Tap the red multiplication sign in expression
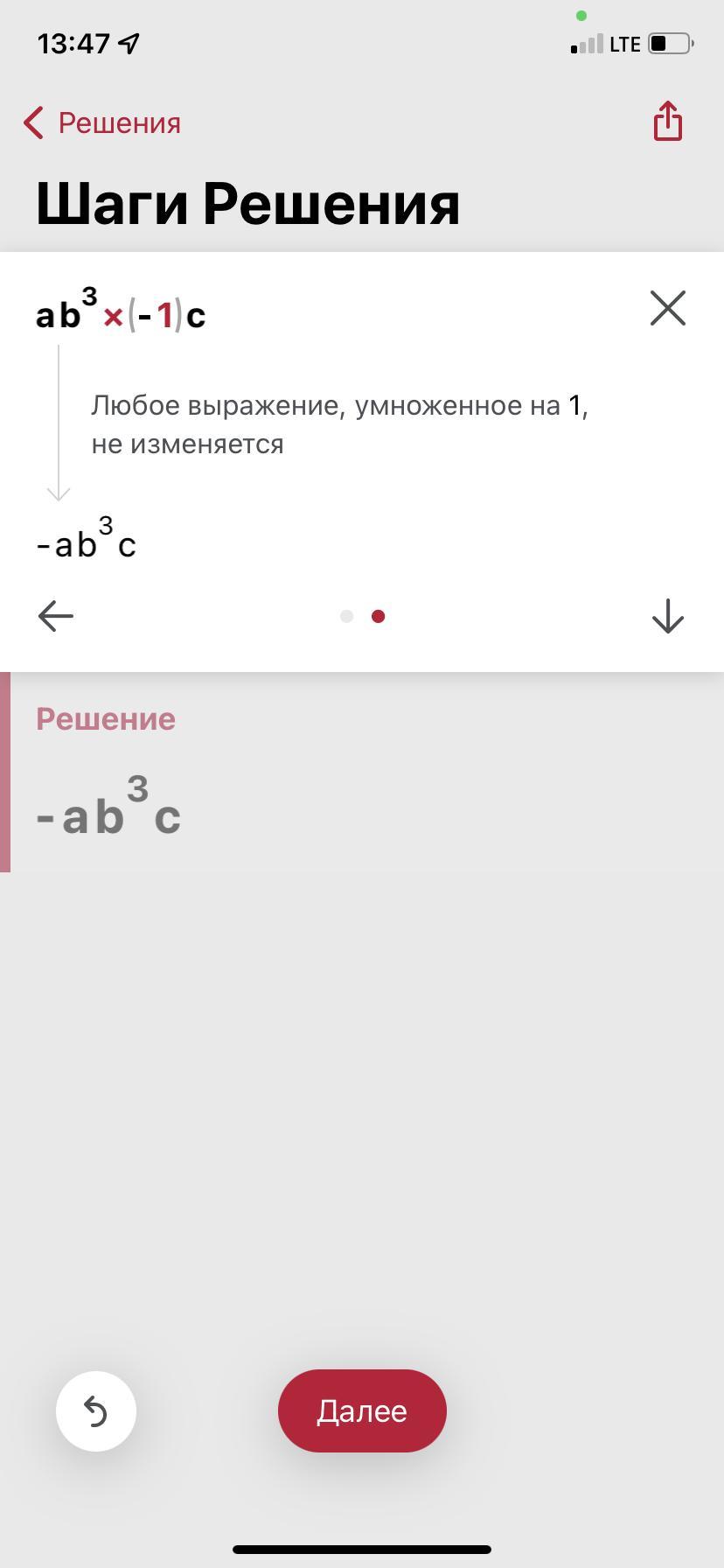The height and width of the screenshot is (1568, 724). 113,318
